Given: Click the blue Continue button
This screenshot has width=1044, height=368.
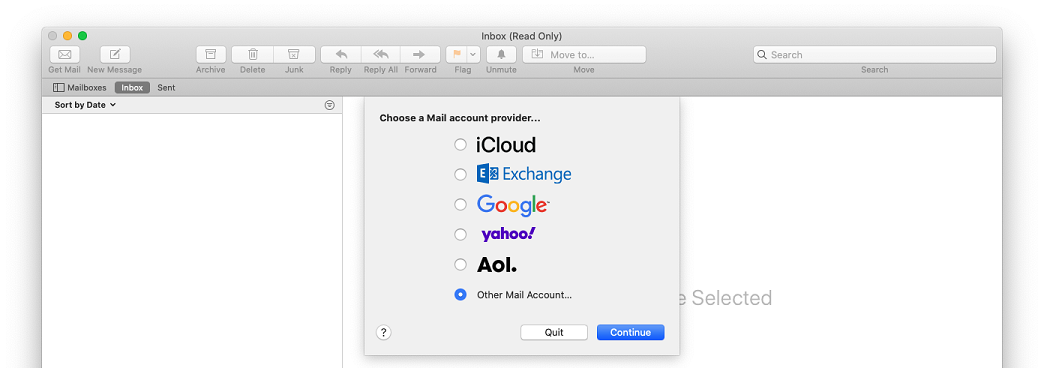Looking at the screenshot, I should coord(631,333).
